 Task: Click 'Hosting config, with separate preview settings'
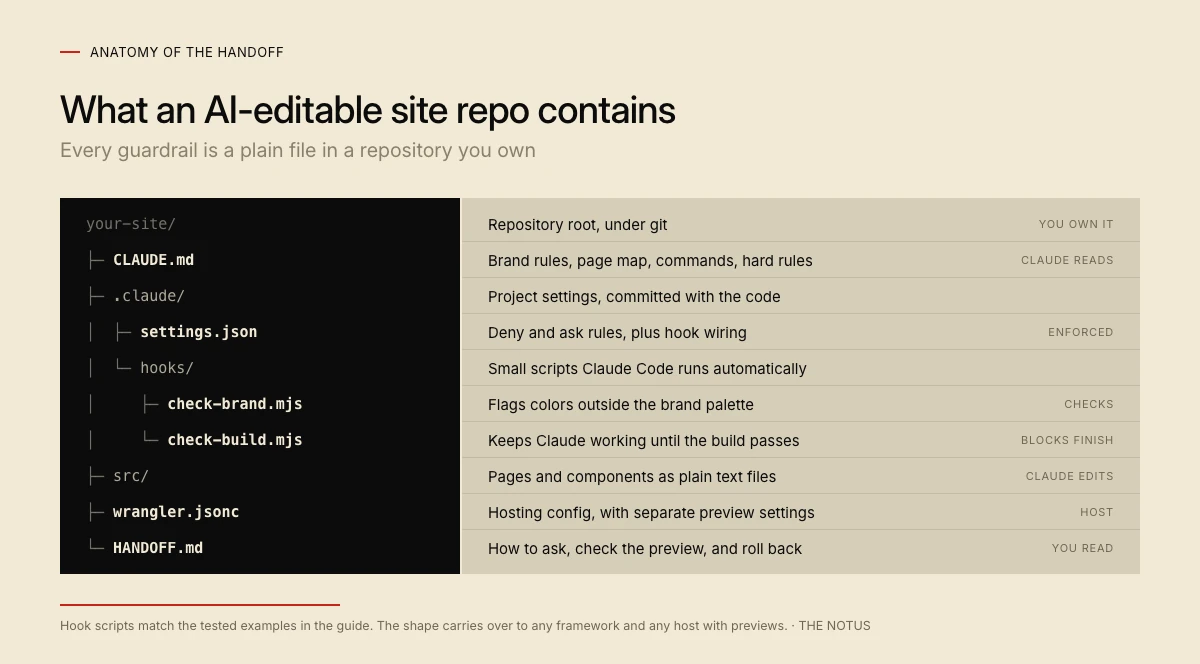coord(651,513)
